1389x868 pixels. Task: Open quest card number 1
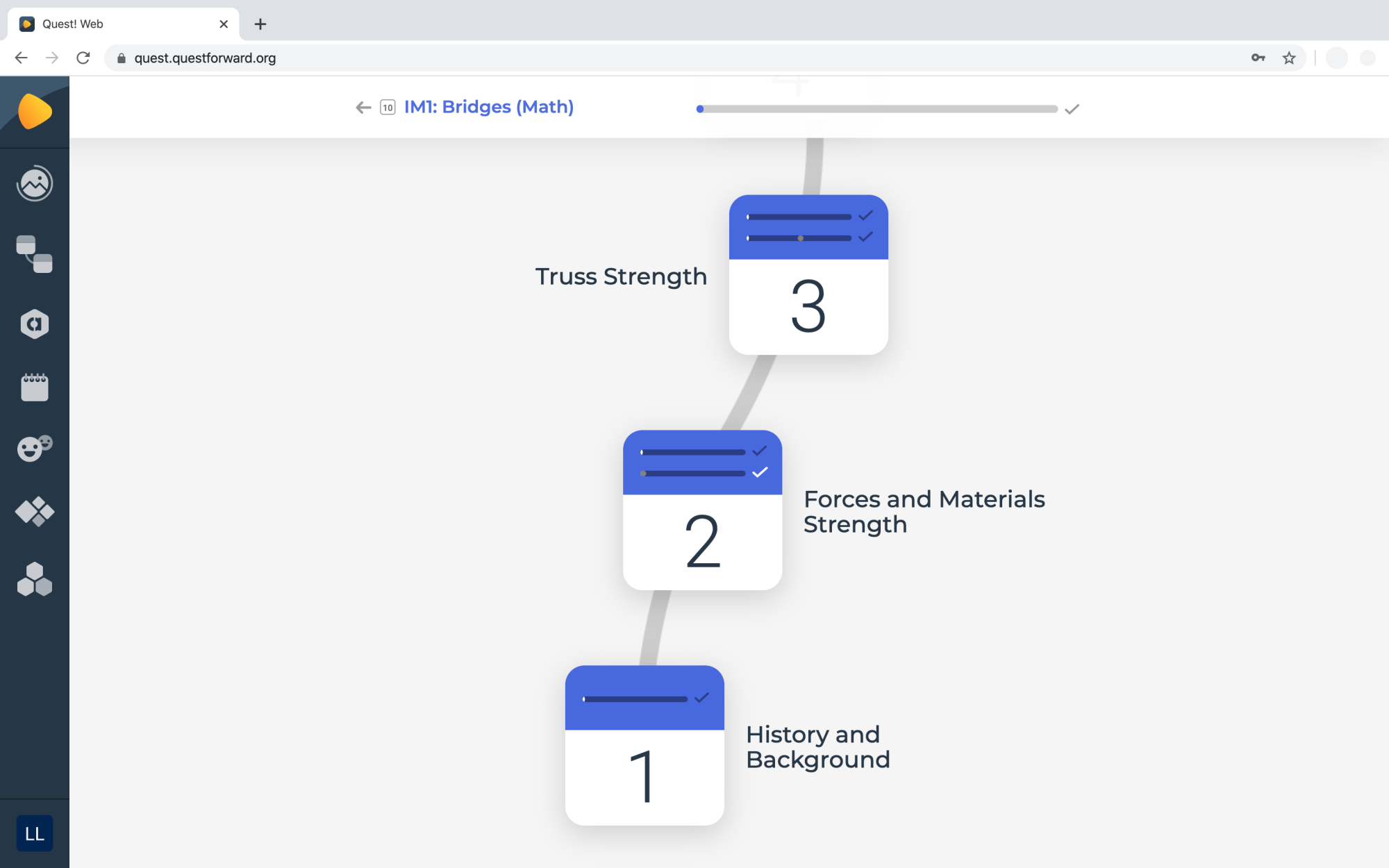[644, 745]
